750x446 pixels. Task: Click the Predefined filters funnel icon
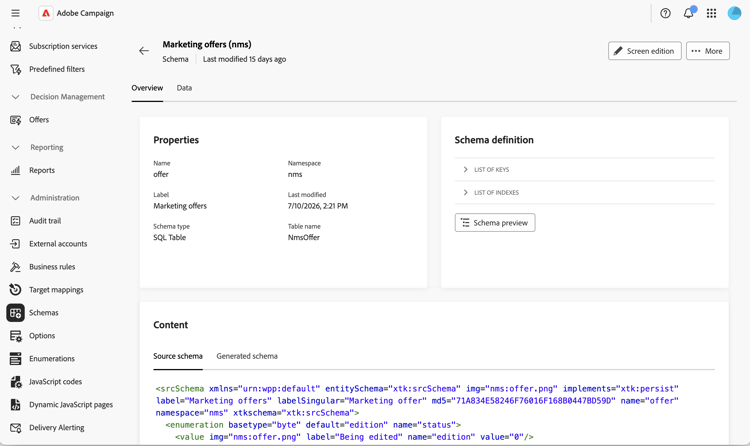pos(15,69)
